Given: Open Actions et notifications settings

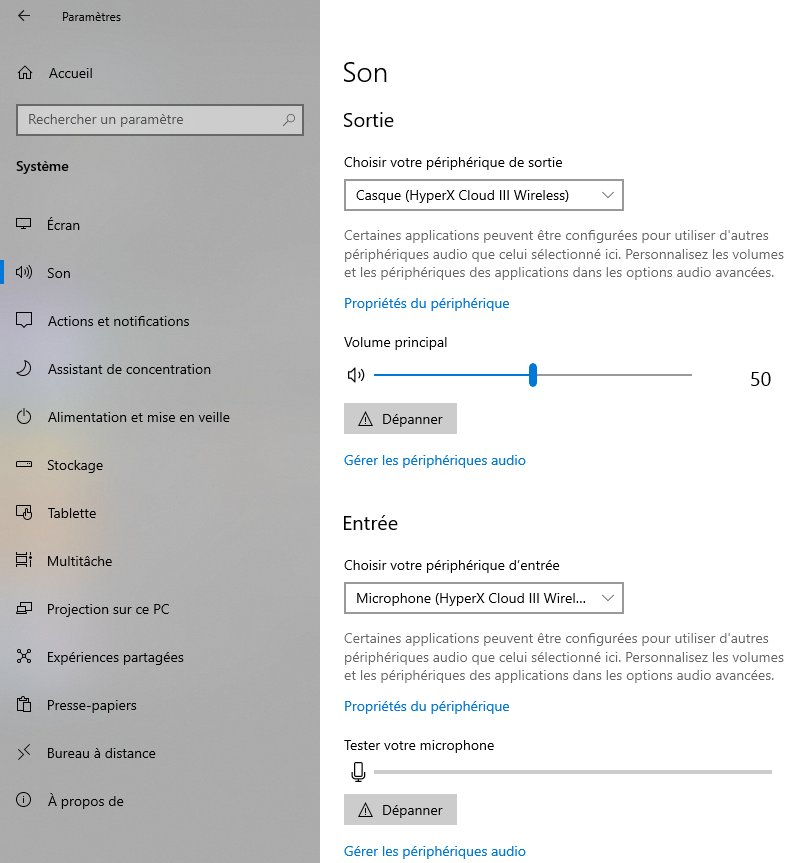Looking at the screenshot, I should click(x=118, y=321).
